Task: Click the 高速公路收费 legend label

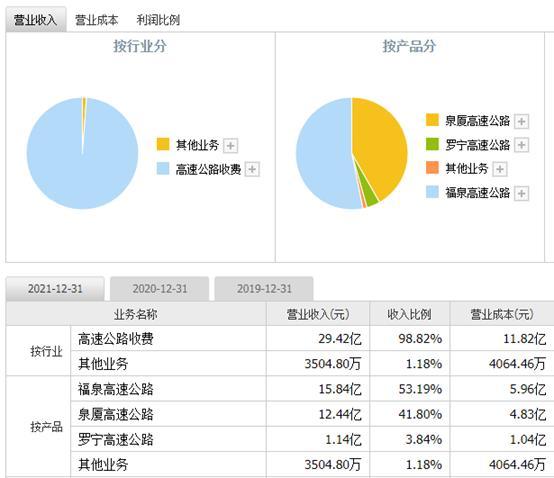Action: pyautogui.click(x=208, y=170)
